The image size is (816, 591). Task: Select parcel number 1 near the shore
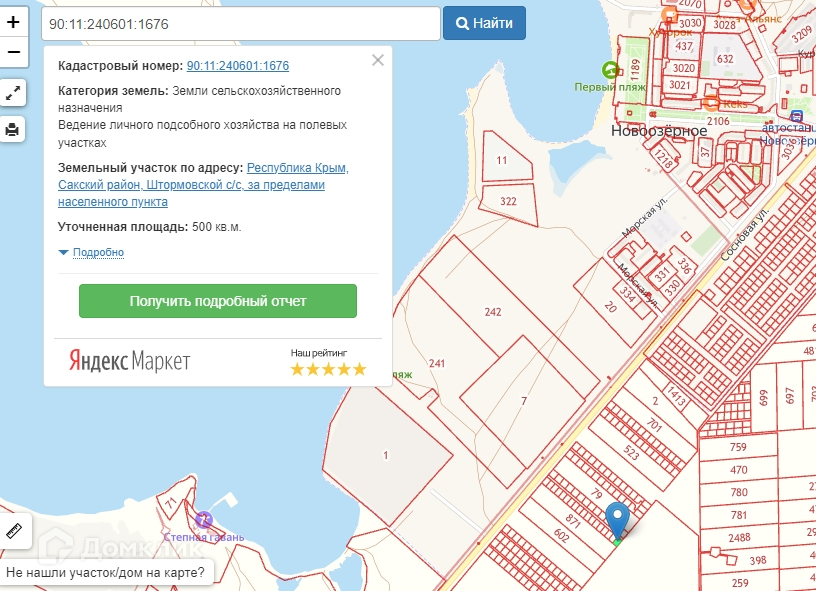[x=386, y=455]
